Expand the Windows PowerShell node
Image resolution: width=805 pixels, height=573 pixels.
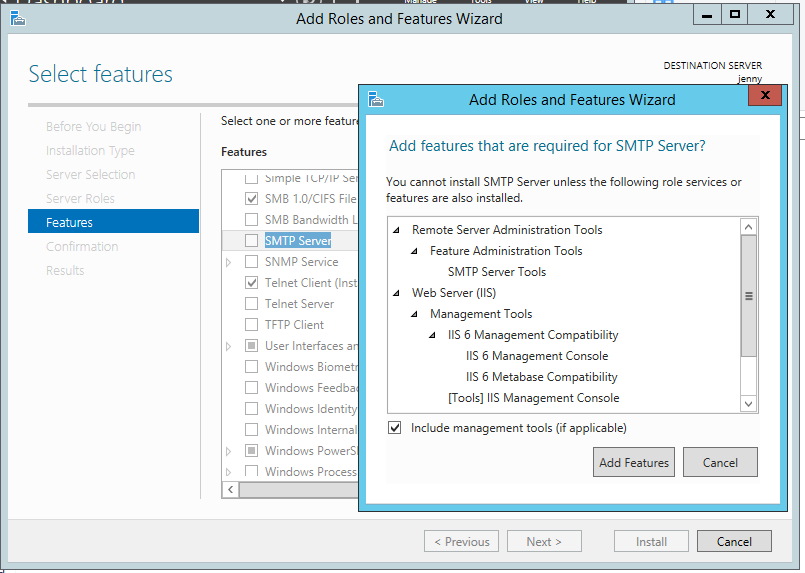tap(228, 452)
